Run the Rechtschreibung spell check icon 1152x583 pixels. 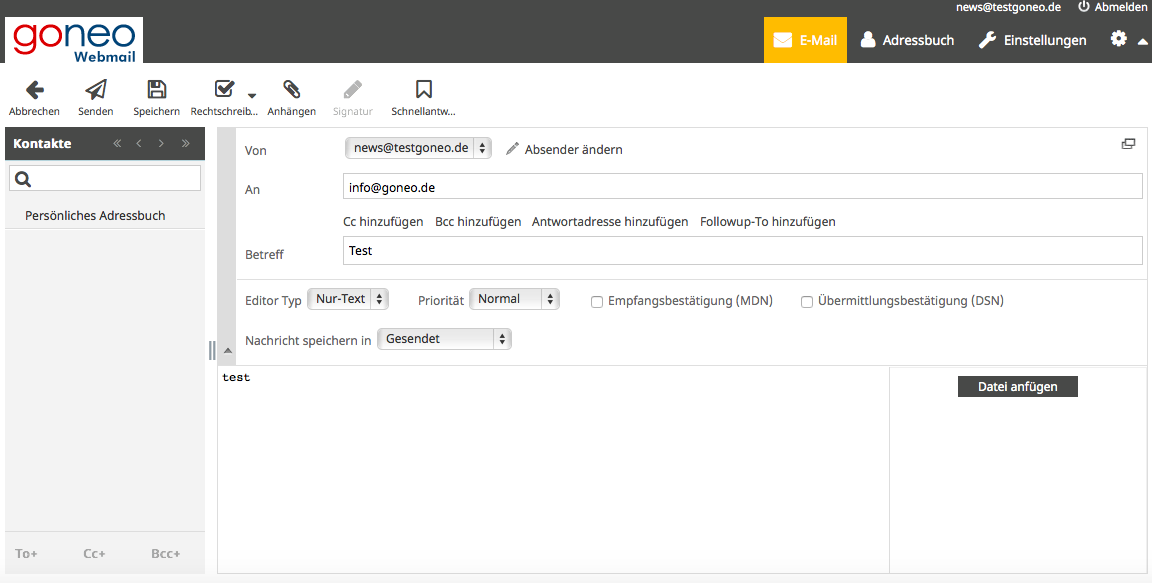(225, 90)
